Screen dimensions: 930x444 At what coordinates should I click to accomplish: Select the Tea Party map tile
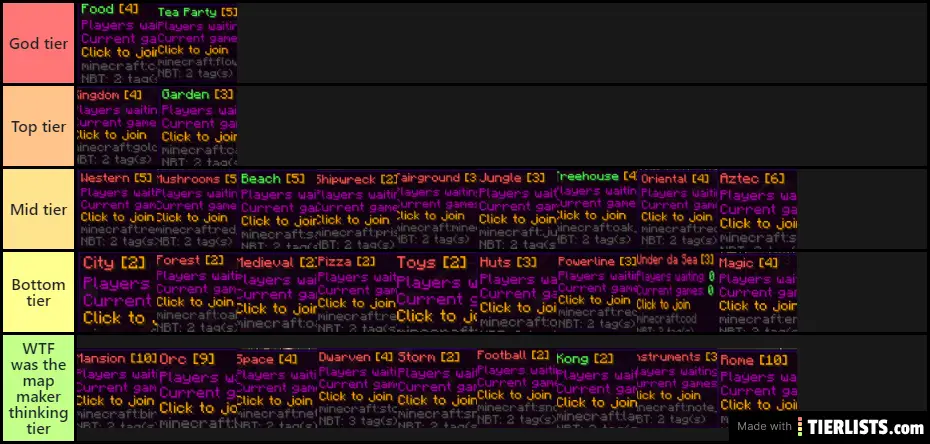198,42
